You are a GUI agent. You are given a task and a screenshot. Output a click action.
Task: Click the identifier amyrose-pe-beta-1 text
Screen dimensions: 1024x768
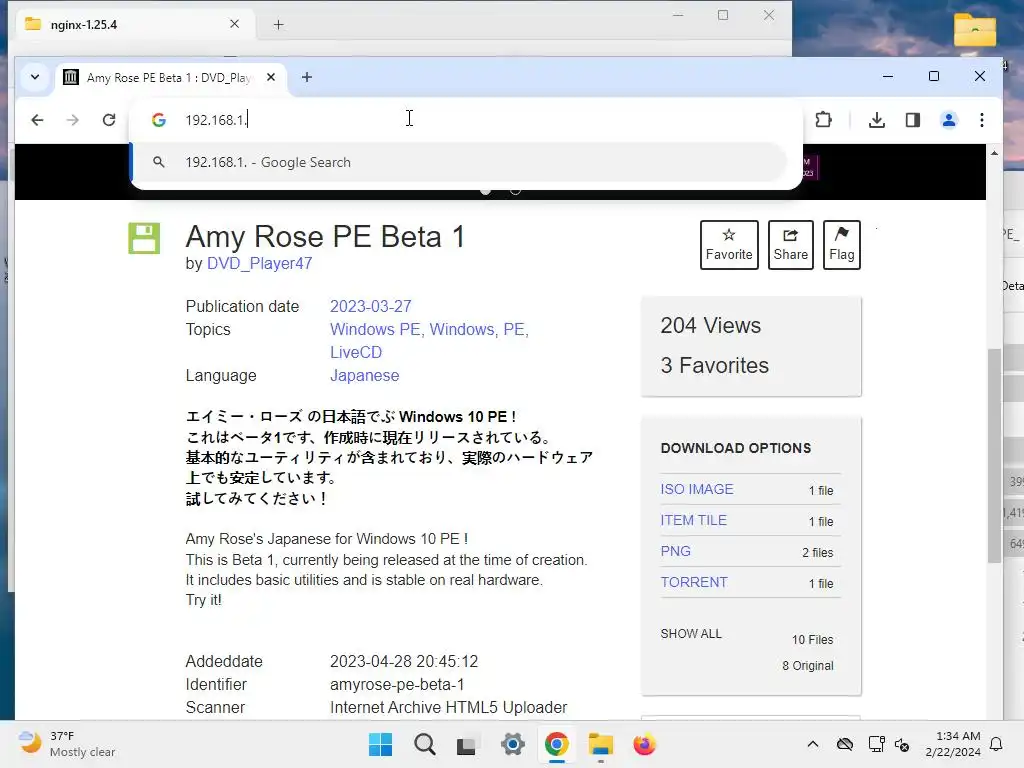[x=397, y=684]
